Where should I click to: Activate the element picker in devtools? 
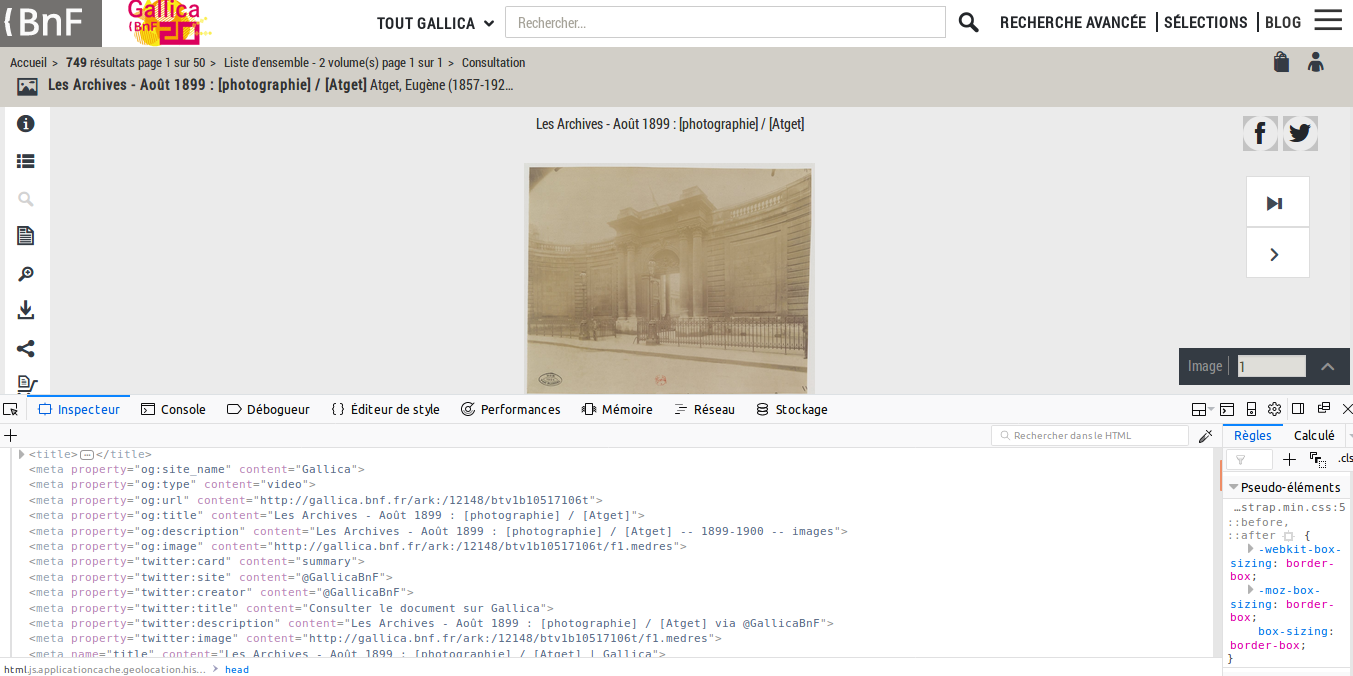pyautogui.click(x=10, y=409)
